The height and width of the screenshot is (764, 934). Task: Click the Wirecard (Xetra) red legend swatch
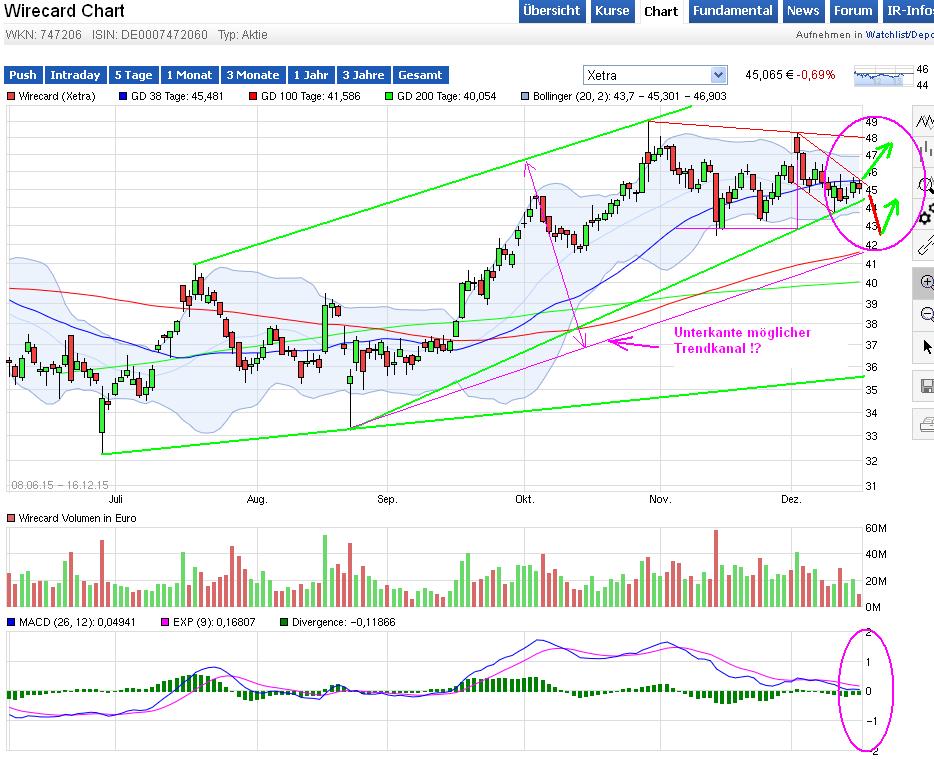pyautogui.click(x=11, y=96)
